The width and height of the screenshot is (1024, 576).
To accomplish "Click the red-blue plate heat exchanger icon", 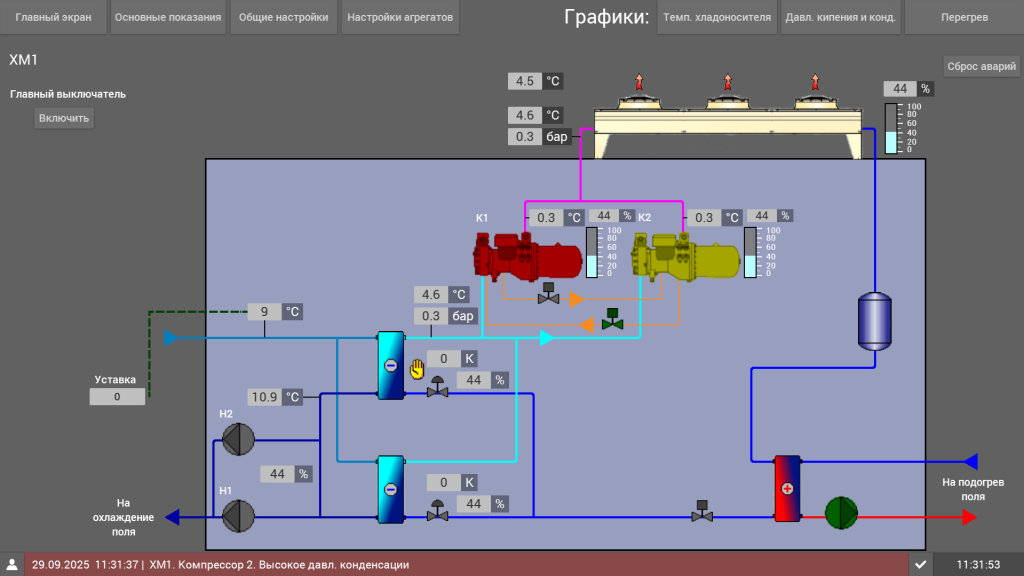I will pyautogui.click(x=787, y=490).
